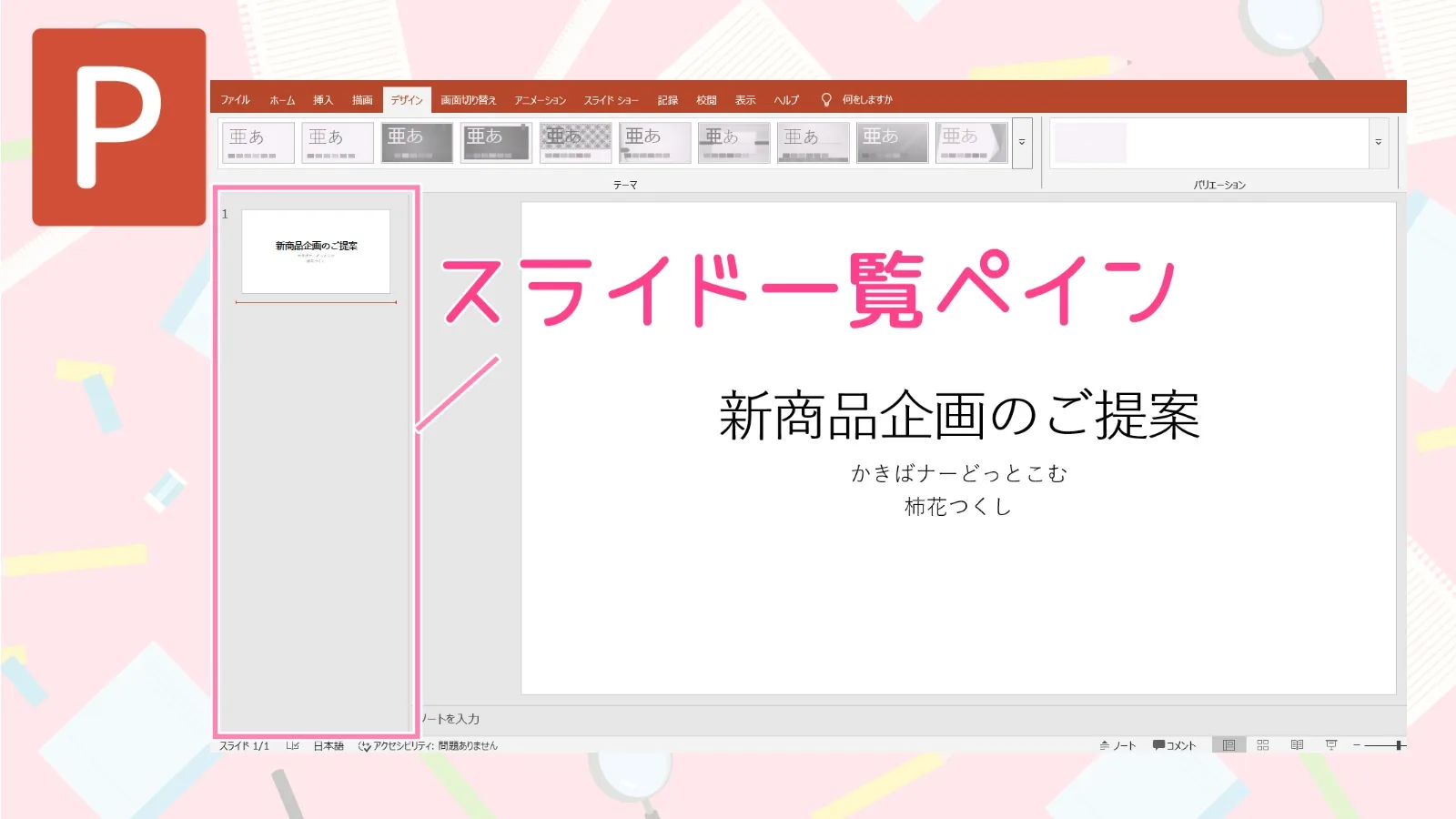Screen dimensions: 1456x819
Task: Click accessibility status アクセシビリティ button
Action: 429,745
